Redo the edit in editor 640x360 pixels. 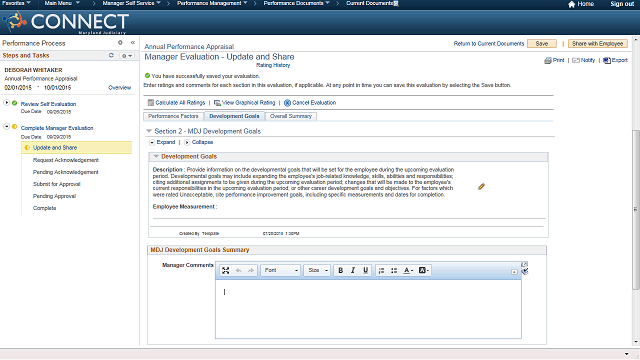tap(251, 270)
